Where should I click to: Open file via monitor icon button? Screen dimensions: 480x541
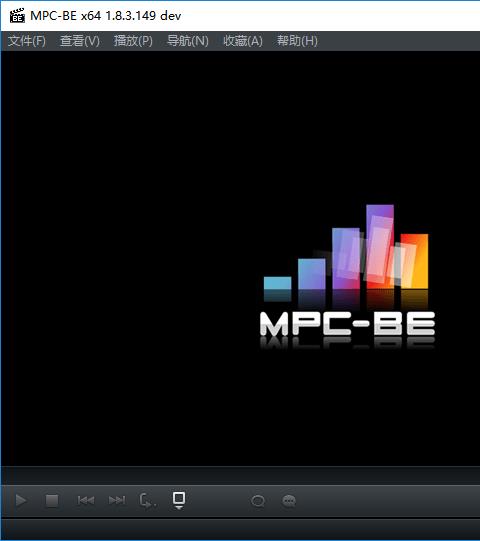pyautogui.click(x=179, y=500)
